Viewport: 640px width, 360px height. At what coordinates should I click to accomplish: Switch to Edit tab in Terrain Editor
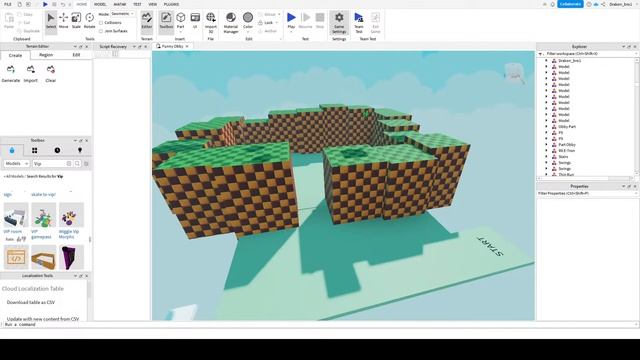coord(76,55)
